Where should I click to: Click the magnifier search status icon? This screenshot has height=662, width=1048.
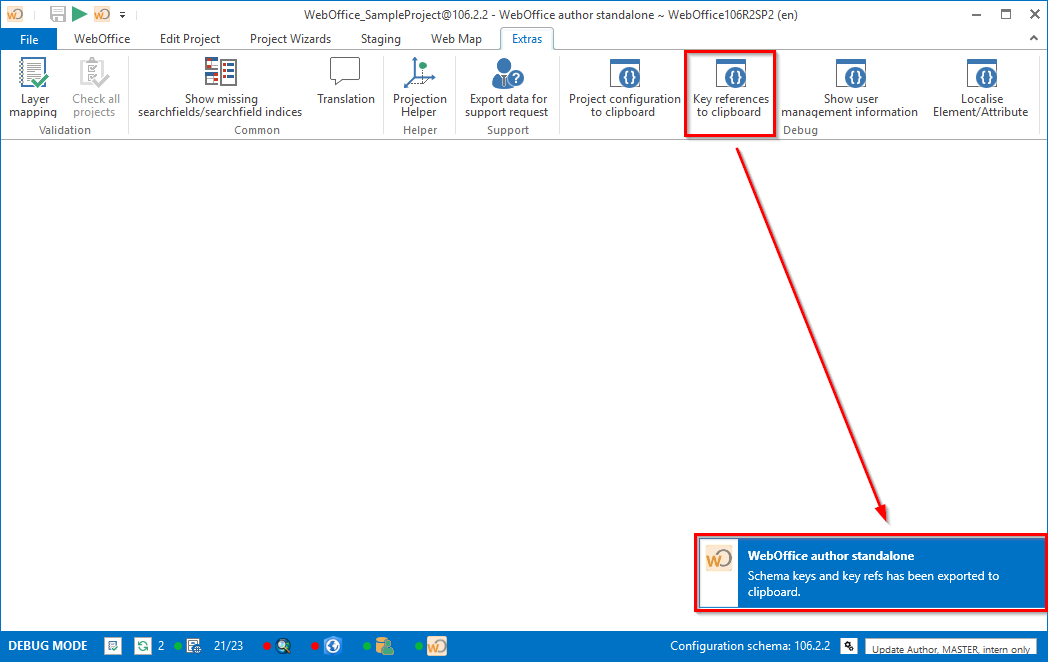tap(283, 646)
